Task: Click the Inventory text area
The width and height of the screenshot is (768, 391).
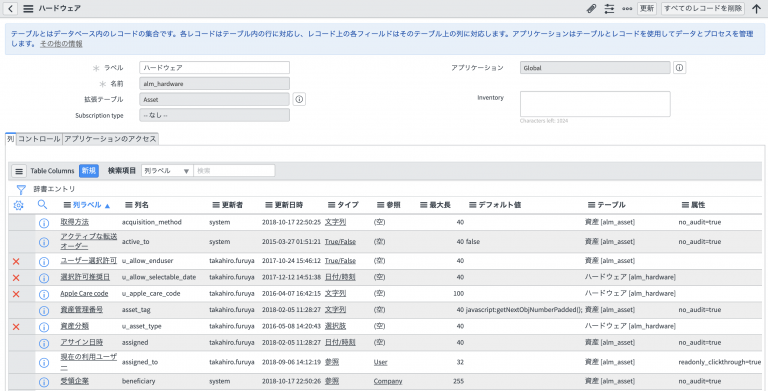Action: pos(595,104)
